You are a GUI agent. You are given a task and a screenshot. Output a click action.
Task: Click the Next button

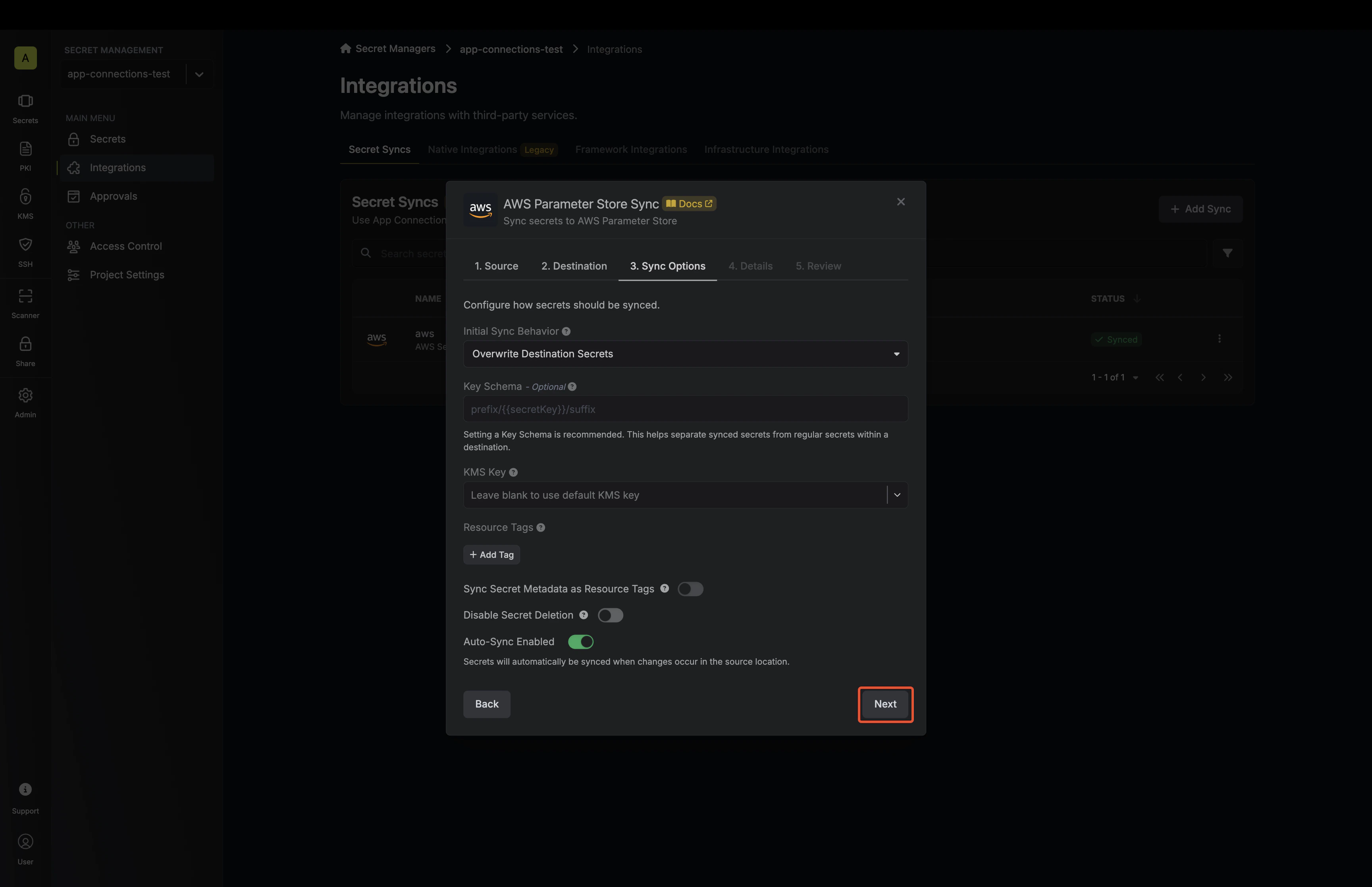click(885, 704)
